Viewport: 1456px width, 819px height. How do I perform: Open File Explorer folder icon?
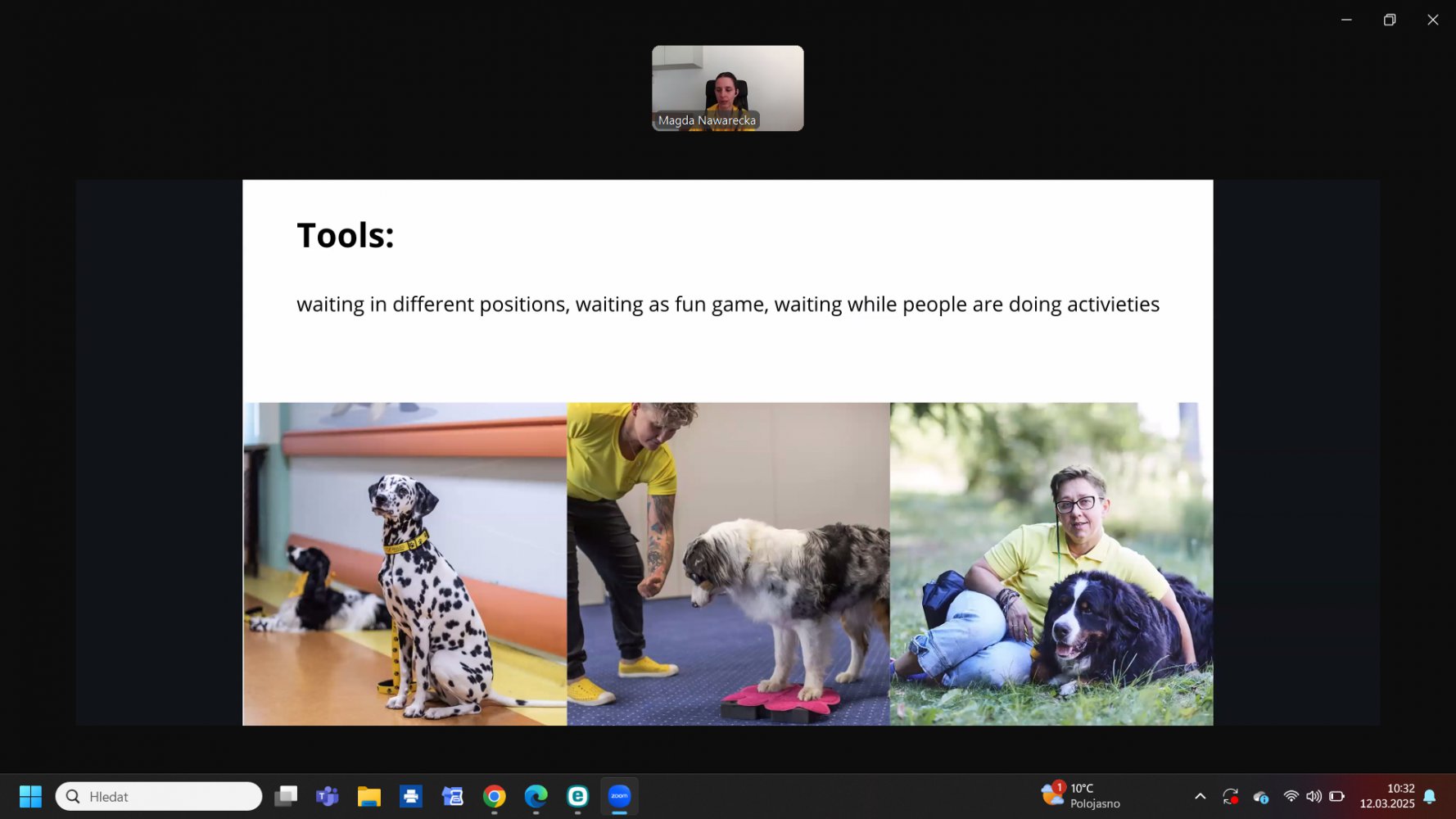click(x=369, y=796)
